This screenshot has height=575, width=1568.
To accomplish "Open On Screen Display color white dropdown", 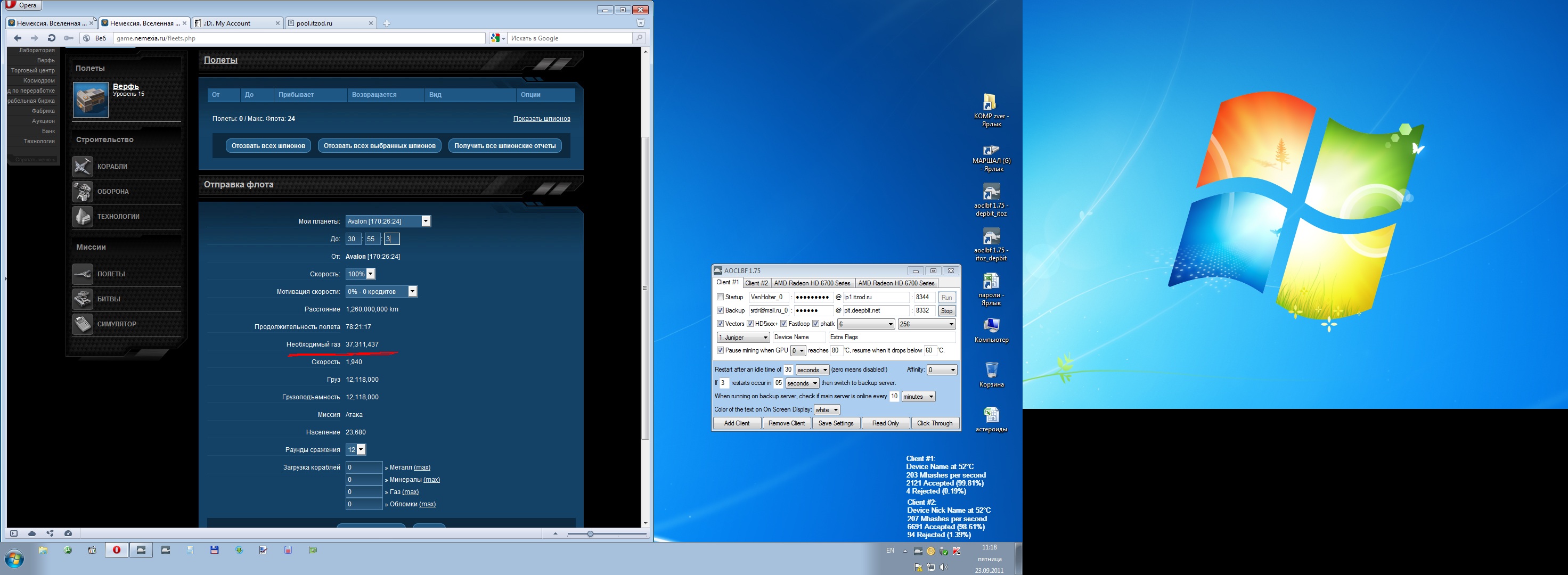I will [827, 410].
